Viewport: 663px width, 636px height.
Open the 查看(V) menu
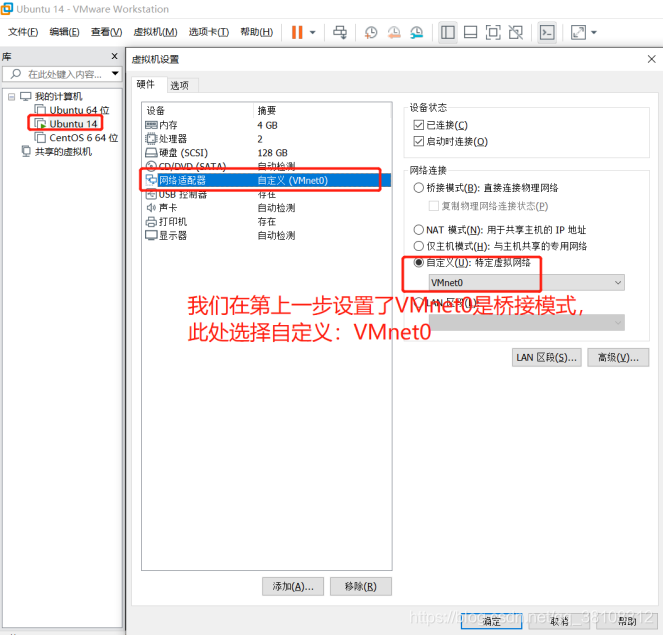pos(107,32)
